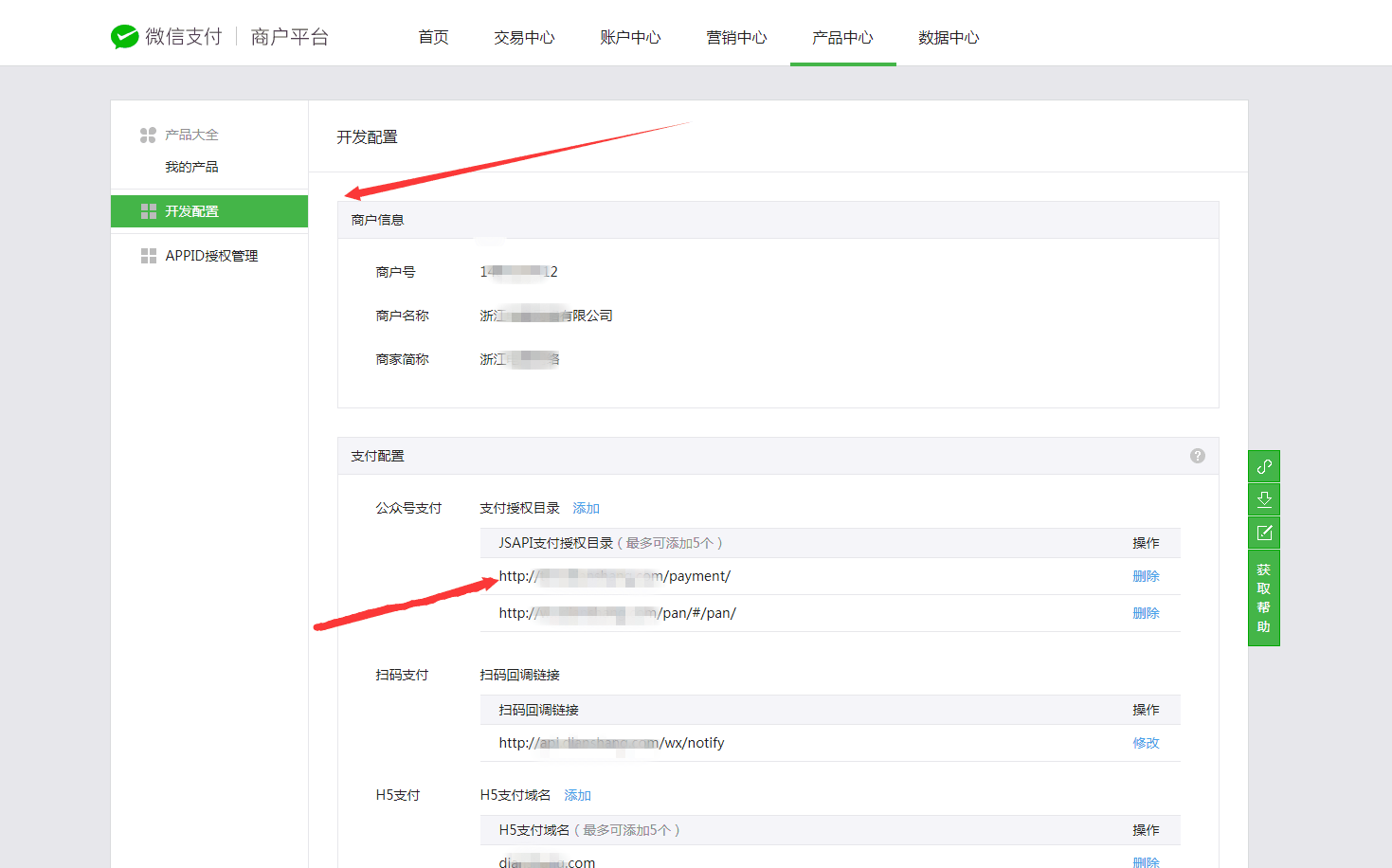Select the 开发配置 sidebar icon
1392x868 pixels.
149,210
